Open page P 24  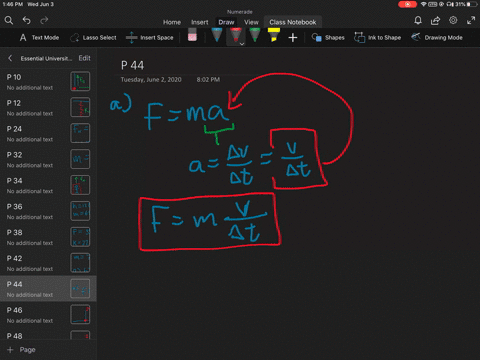pos(48,133)
